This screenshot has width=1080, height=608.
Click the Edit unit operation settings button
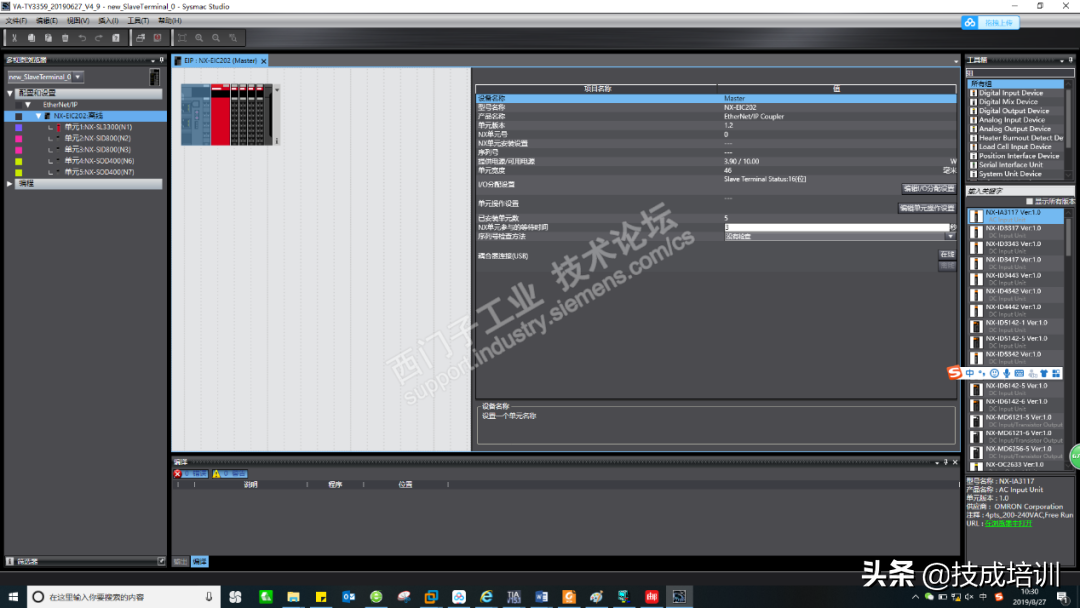point(927,208)
